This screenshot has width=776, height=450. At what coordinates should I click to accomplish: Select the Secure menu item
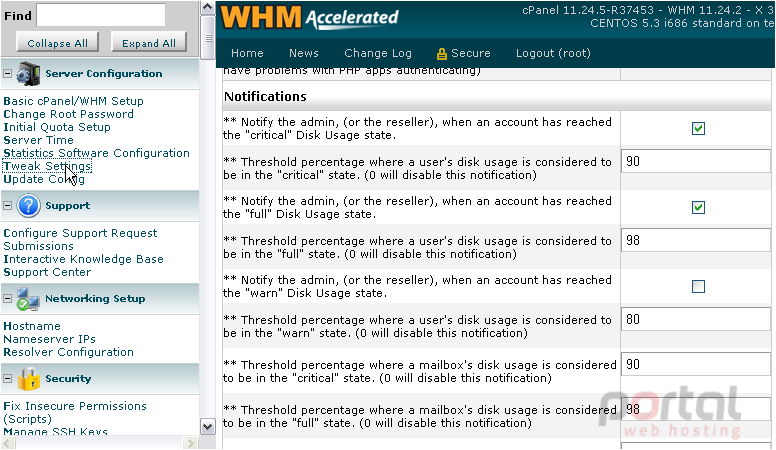pos(470,53)
